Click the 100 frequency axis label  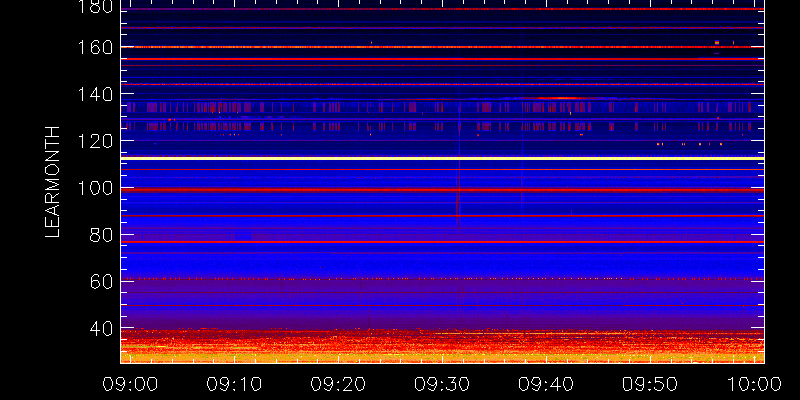pyautogui.click(x=95, y=188)
